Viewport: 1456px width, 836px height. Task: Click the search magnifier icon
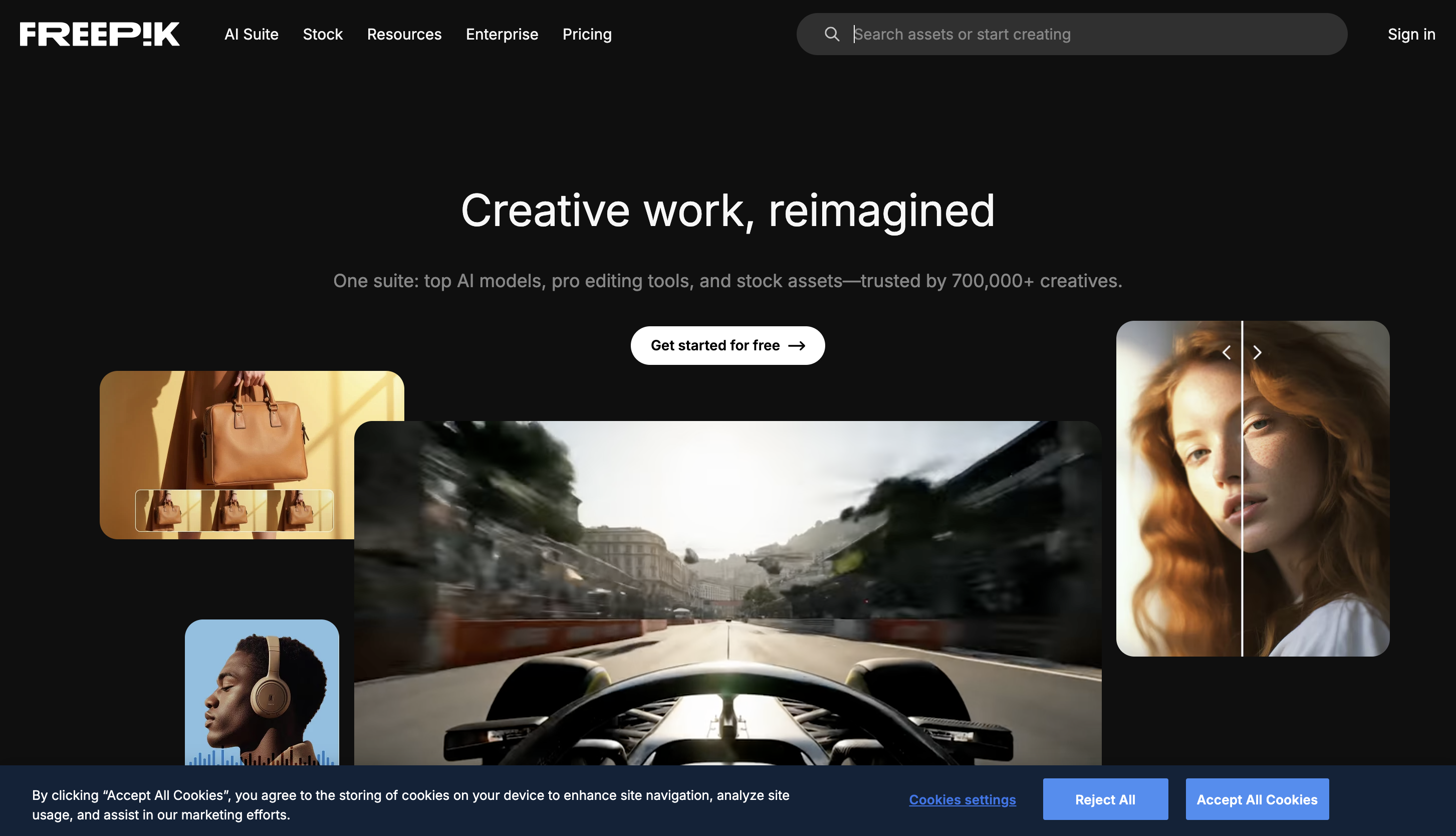click(832, 34)
